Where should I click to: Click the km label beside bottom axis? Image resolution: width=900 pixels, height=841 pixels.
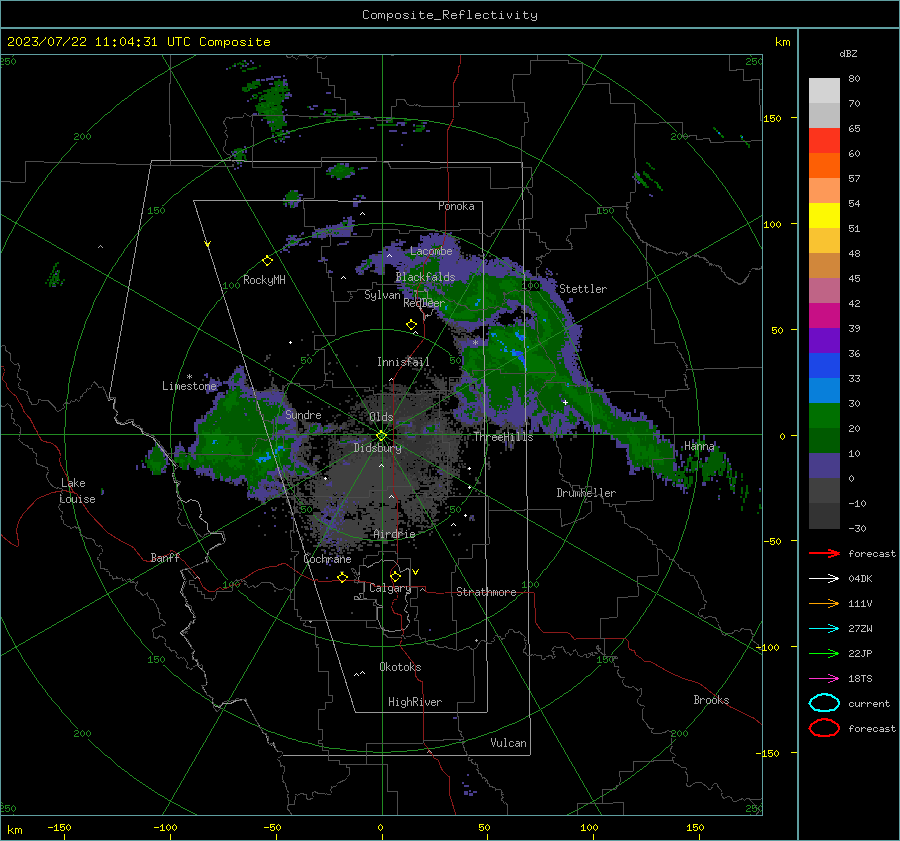pyautogui.click(x=15, y=830)
